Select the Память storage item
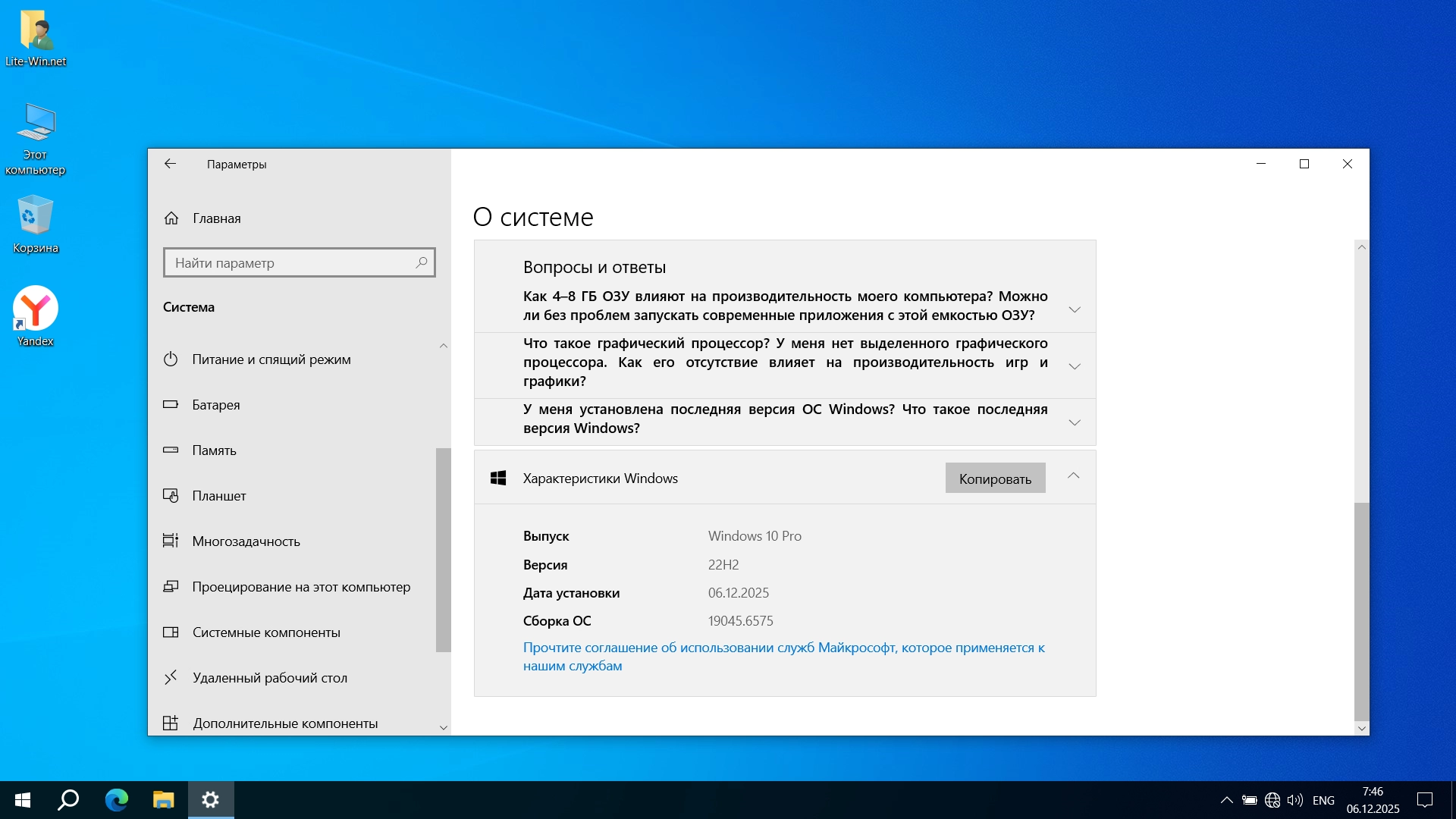This screenshot has width=1456, height=819. pos(214,450)
